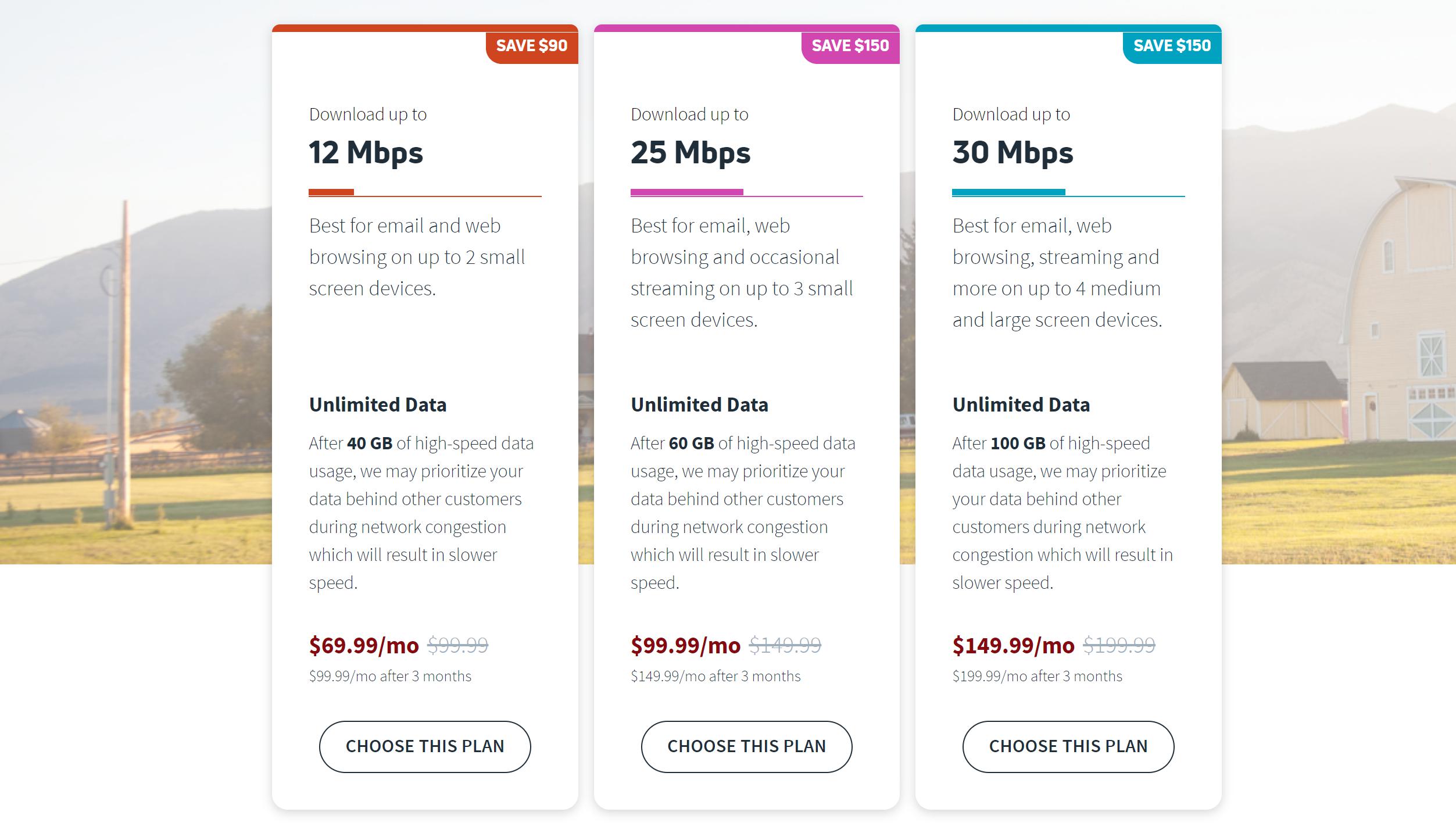The width and height of the screenshot is (1456, 837).
Task: Select the 12 Mbps heading
Action: point(366,152)
